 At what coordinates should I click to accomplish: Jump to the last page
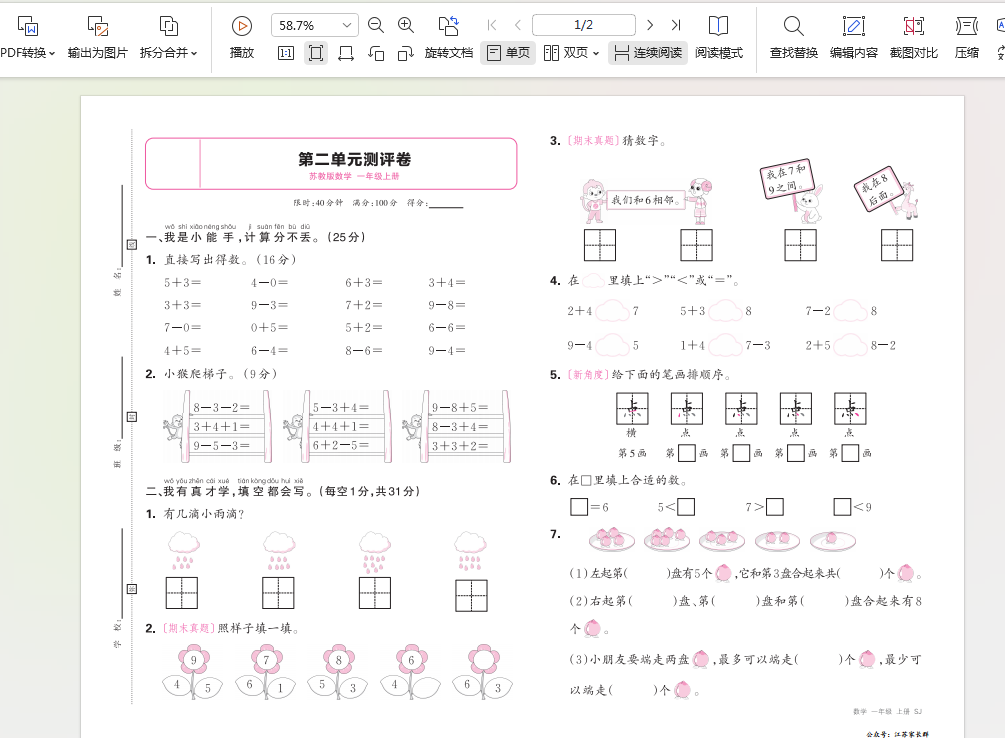676,25
